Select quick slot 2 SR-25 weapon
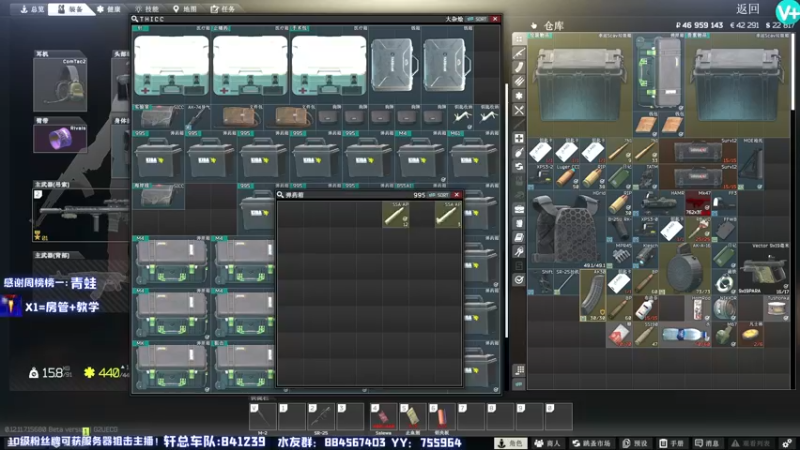The image size is (800, 450). 321,416
